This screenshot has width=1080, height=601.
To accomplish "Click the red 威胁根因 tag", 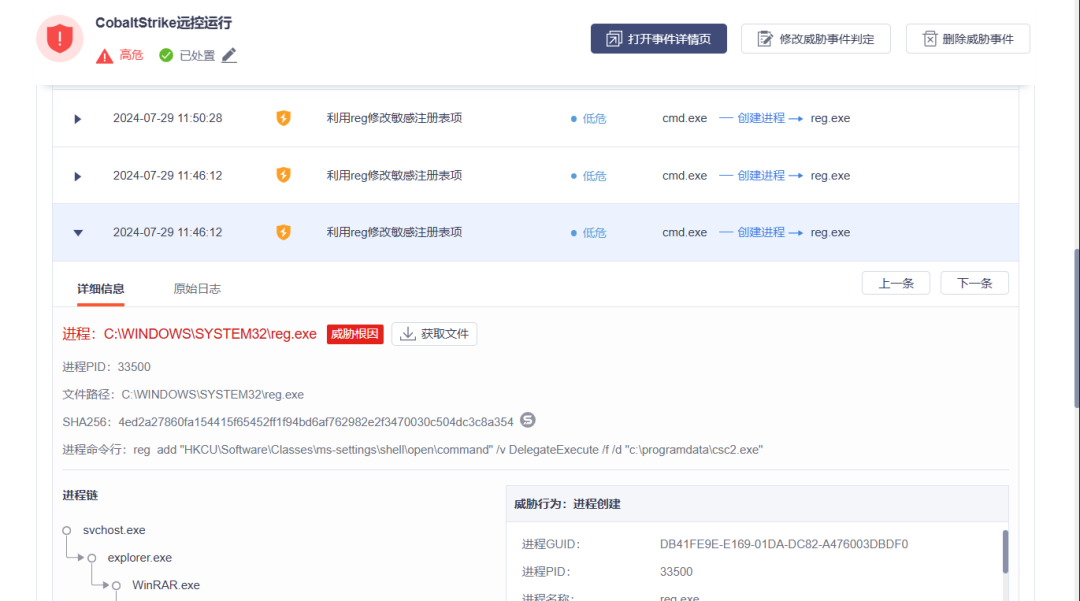I will point(355,334).
